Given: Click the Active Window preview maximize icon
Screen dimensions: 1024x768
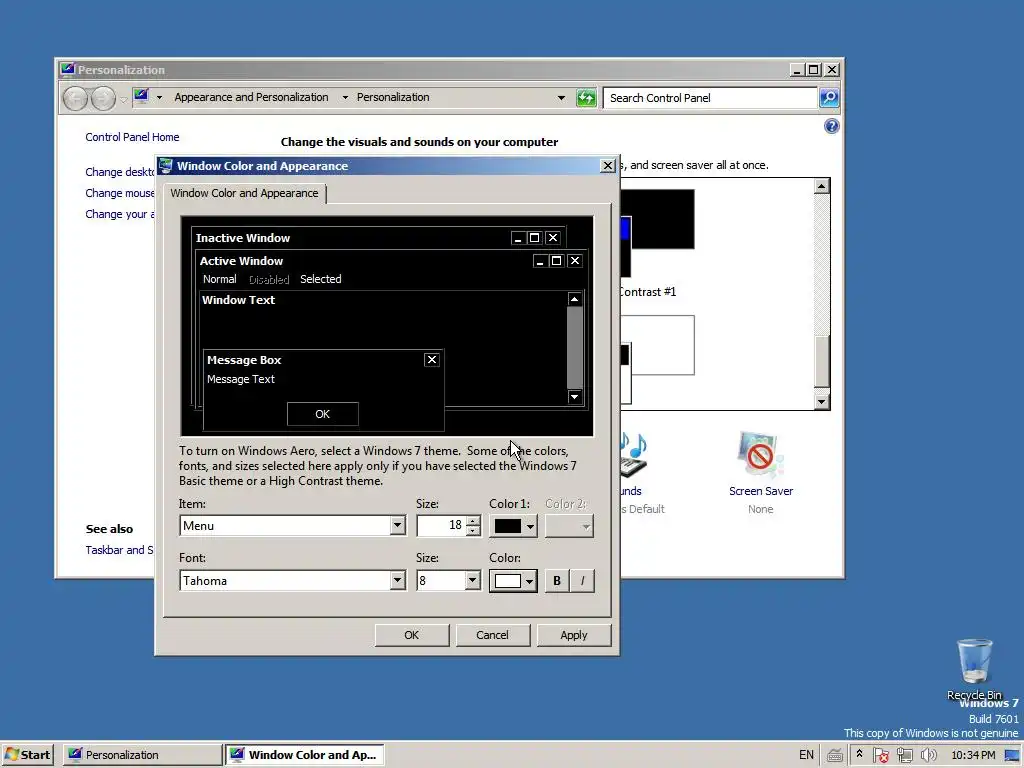Looking at the screenshot, I should pos(556,261).
